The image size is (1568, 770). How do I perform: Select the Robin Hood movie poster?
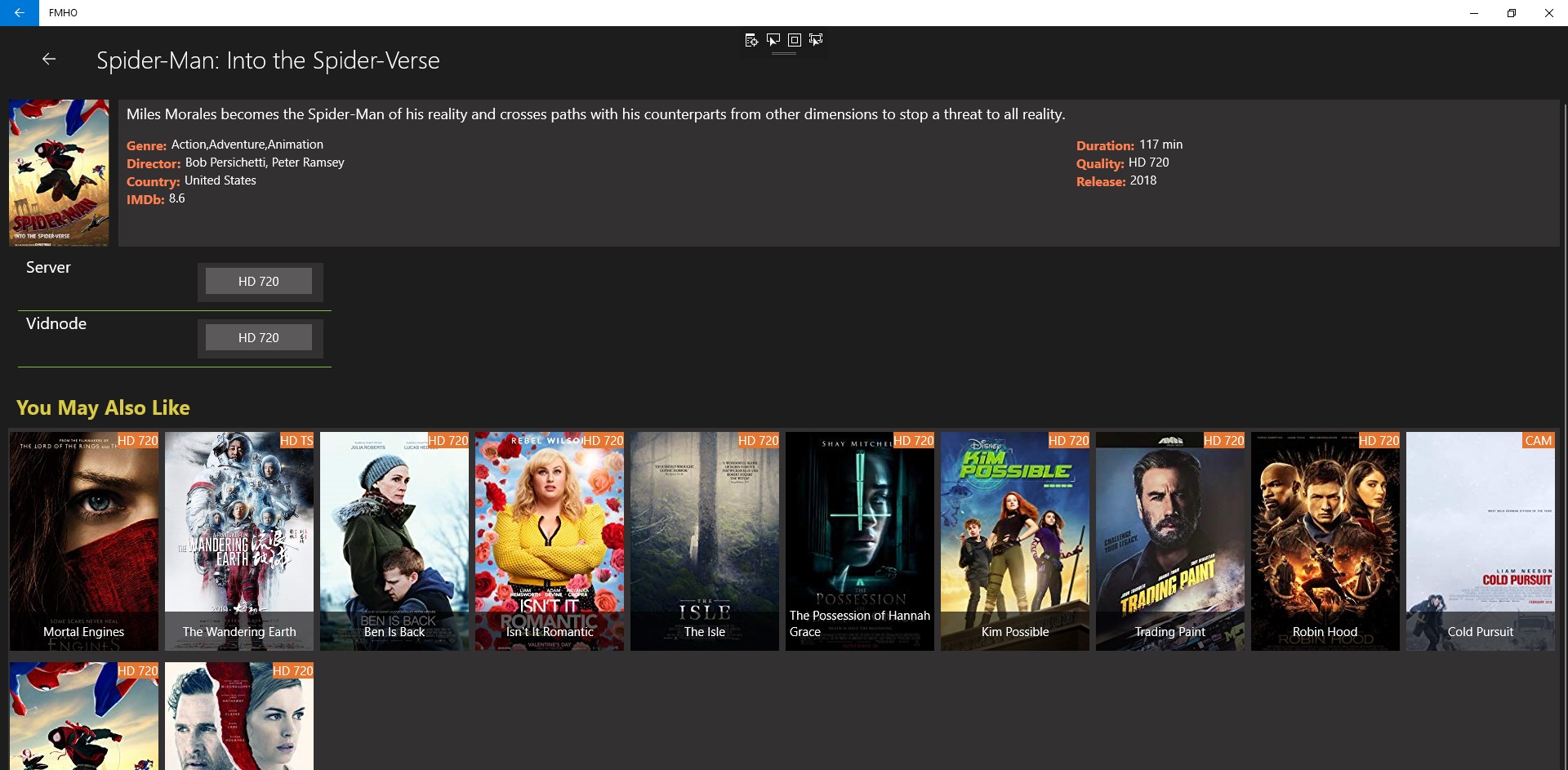[1325, 541]
